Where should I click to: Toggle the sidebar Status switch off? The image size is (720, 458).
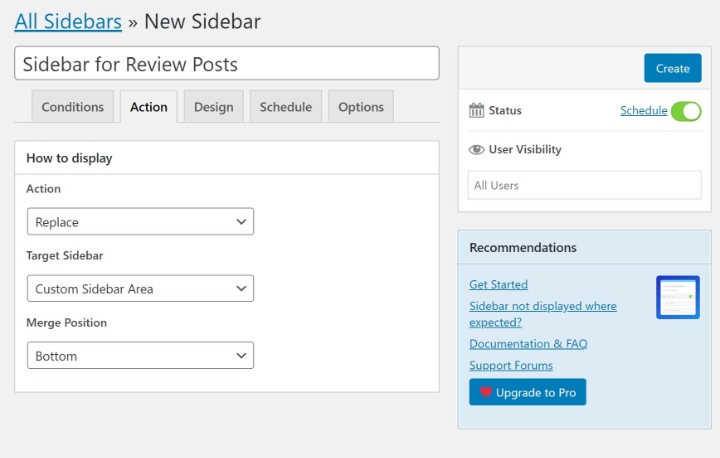tap(686, 111)
